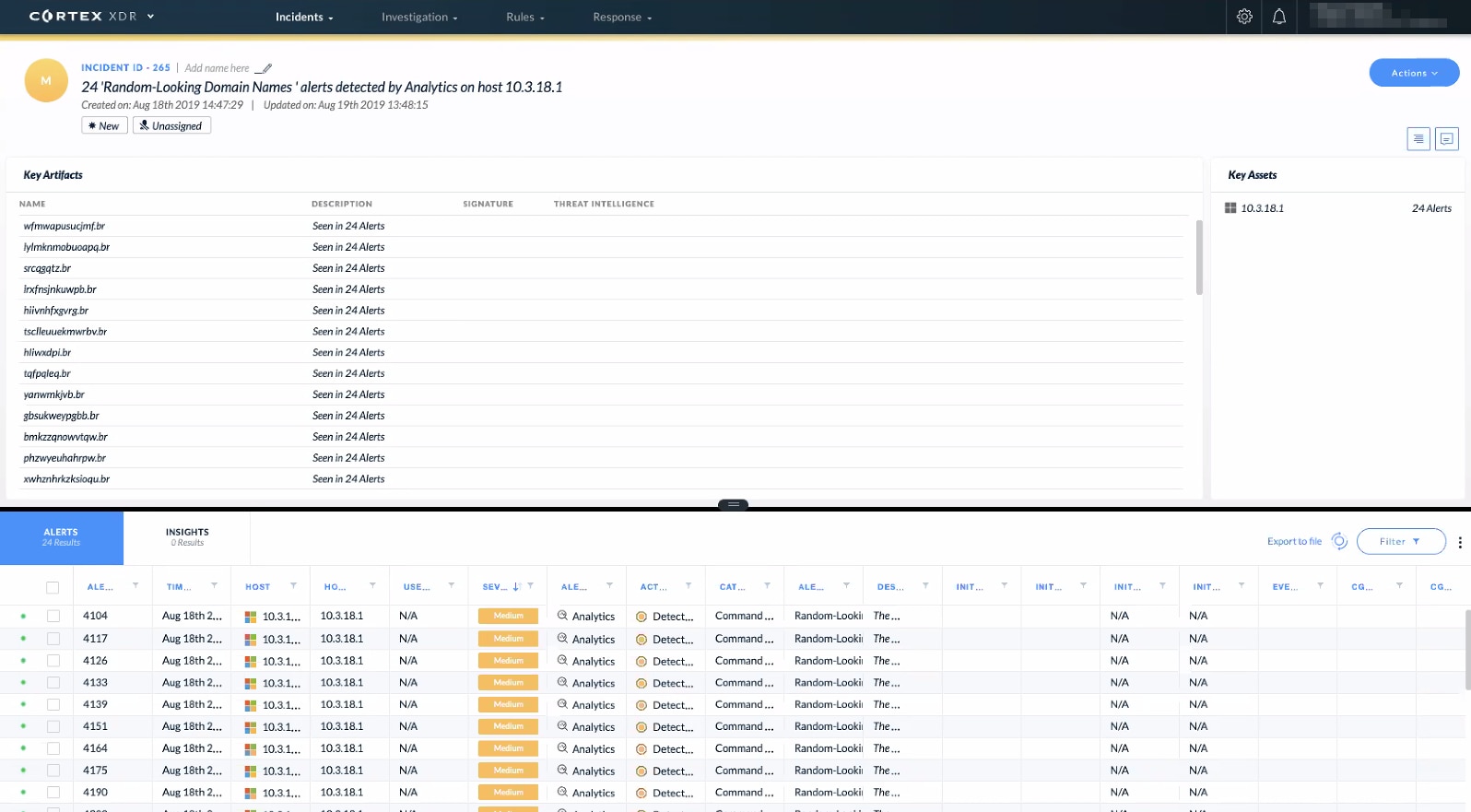Click the sort arrow on Severity column
Screen dimensions: 1471x812
pos(516,586)
